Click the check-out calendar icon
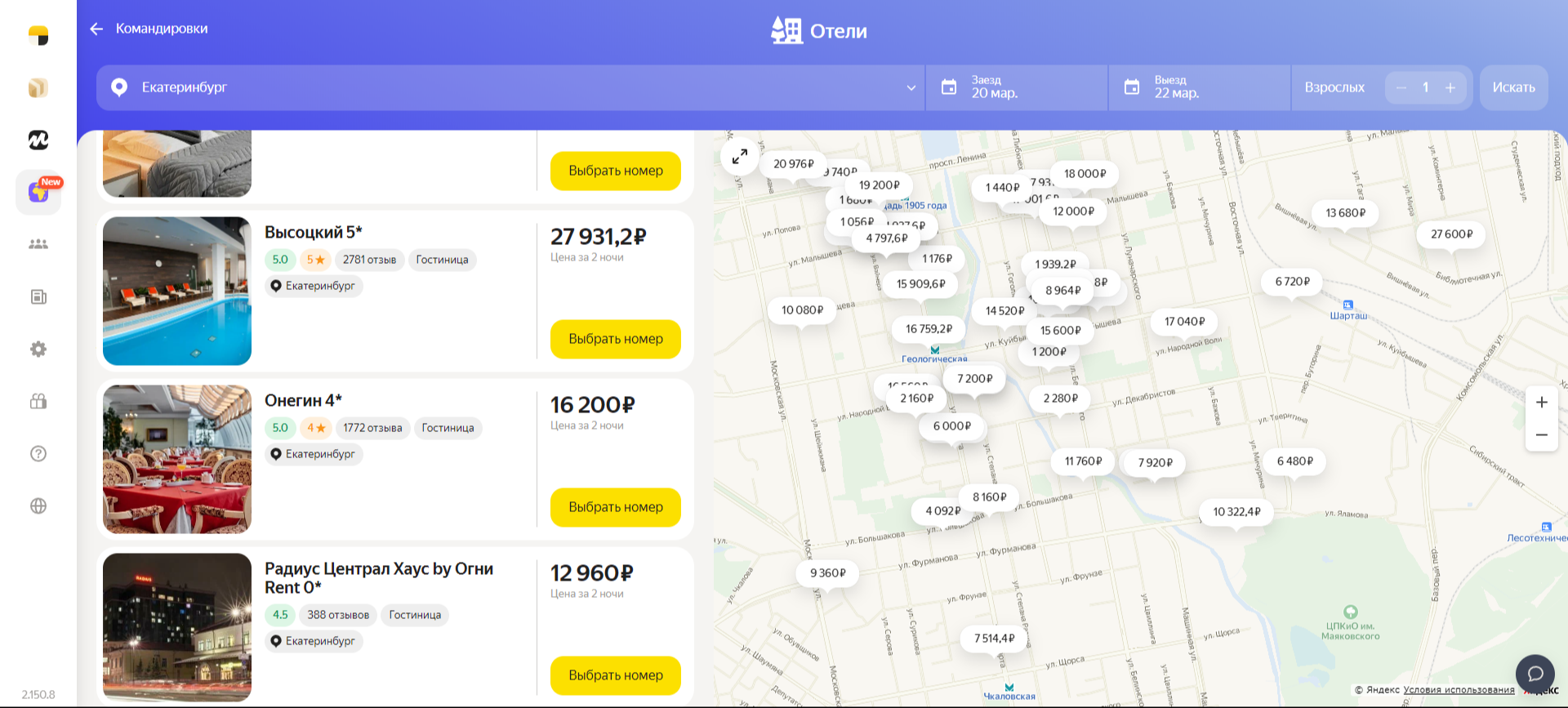Screen dimensions: 1568x708 point(1132,87)
